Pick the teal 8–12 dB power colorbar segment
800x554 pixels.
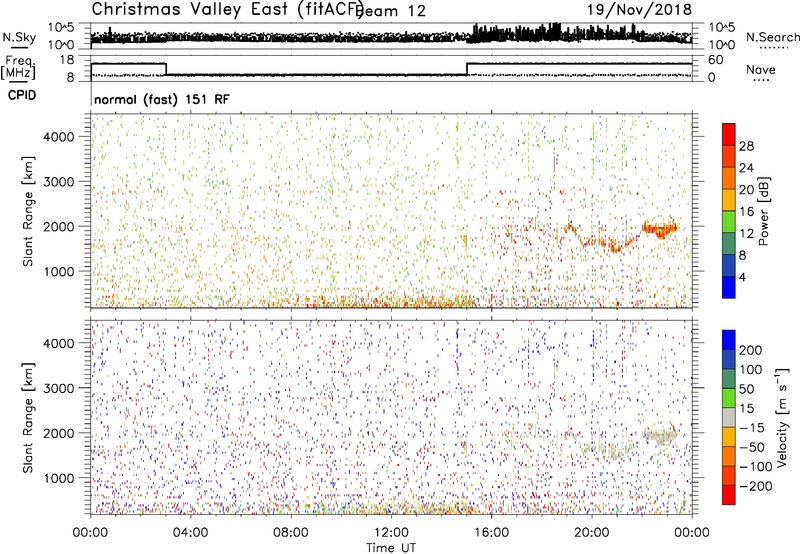tap(729, 243)
